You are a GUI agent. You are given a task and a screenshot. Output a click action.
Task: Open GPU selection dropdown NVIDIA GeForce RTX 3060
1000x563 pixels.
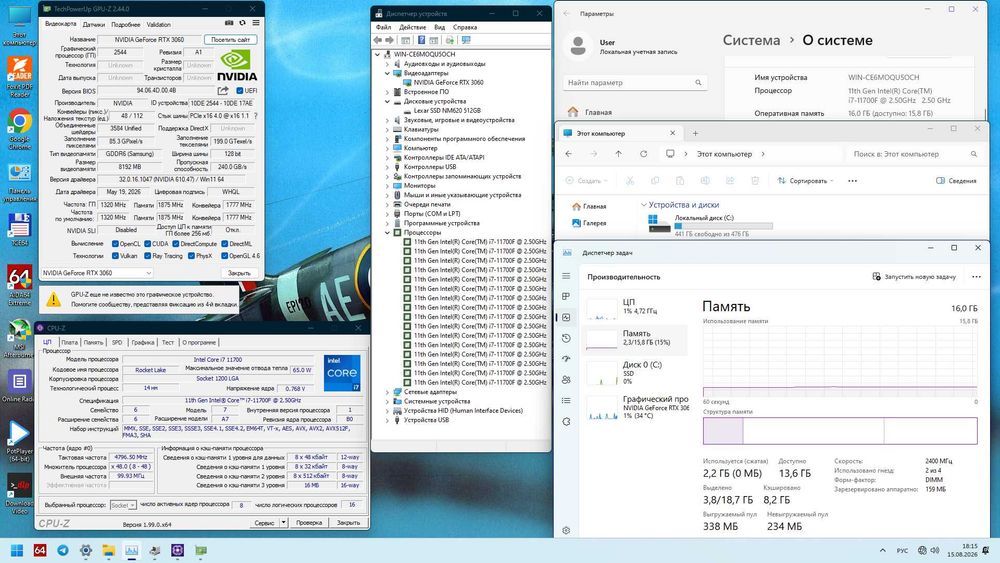click(97, 273)
